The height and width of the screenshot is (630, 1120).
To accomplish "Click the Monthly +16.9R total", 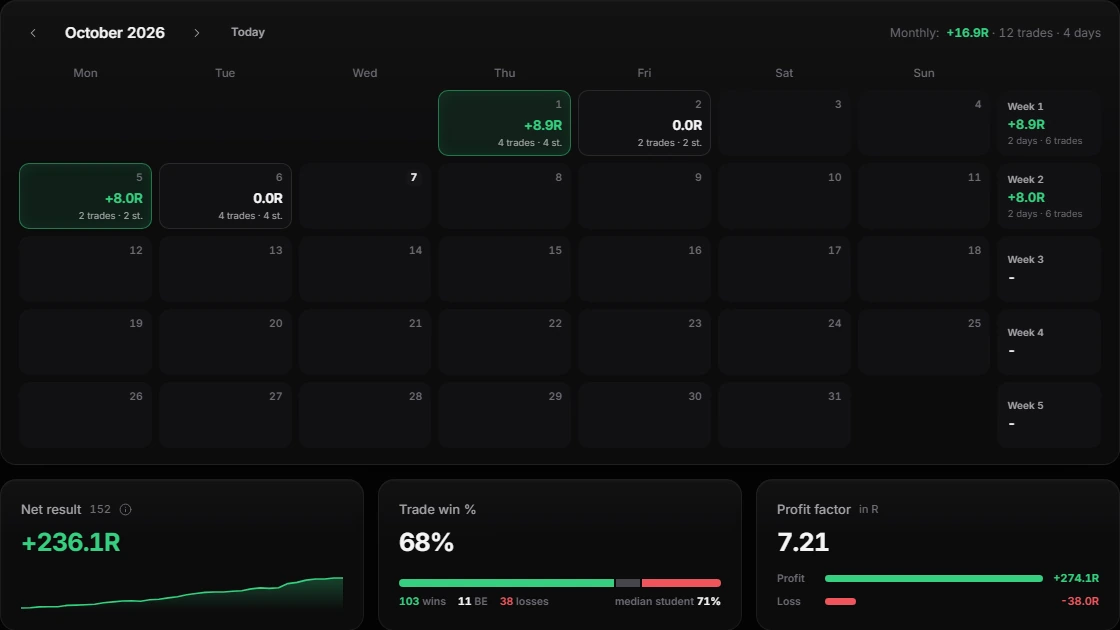I will coord(967,33).
